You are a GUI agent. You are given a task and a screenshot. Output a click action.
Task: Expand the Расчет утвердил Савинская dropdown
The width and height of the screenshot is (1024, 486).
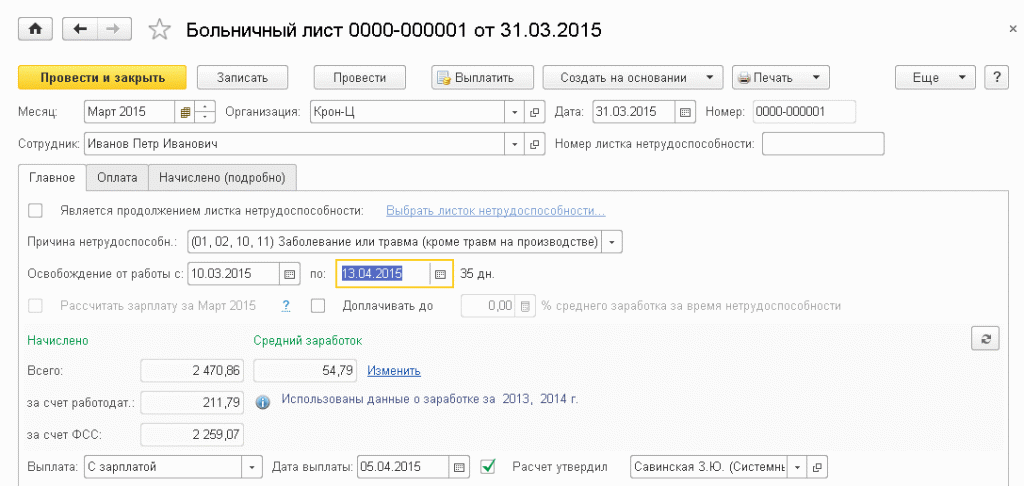(x=797, y=467)
